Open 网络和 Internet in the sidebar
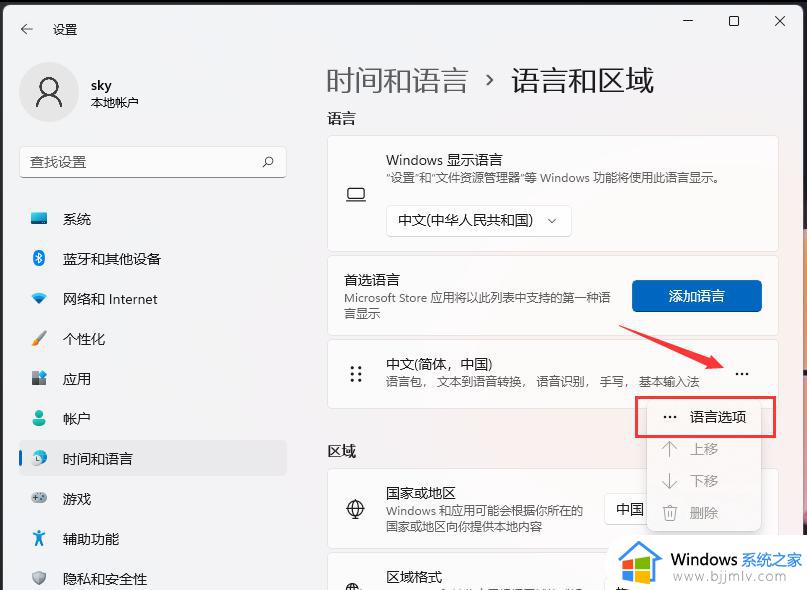Viewport: 807px width, 590px height. click(153, 298)
